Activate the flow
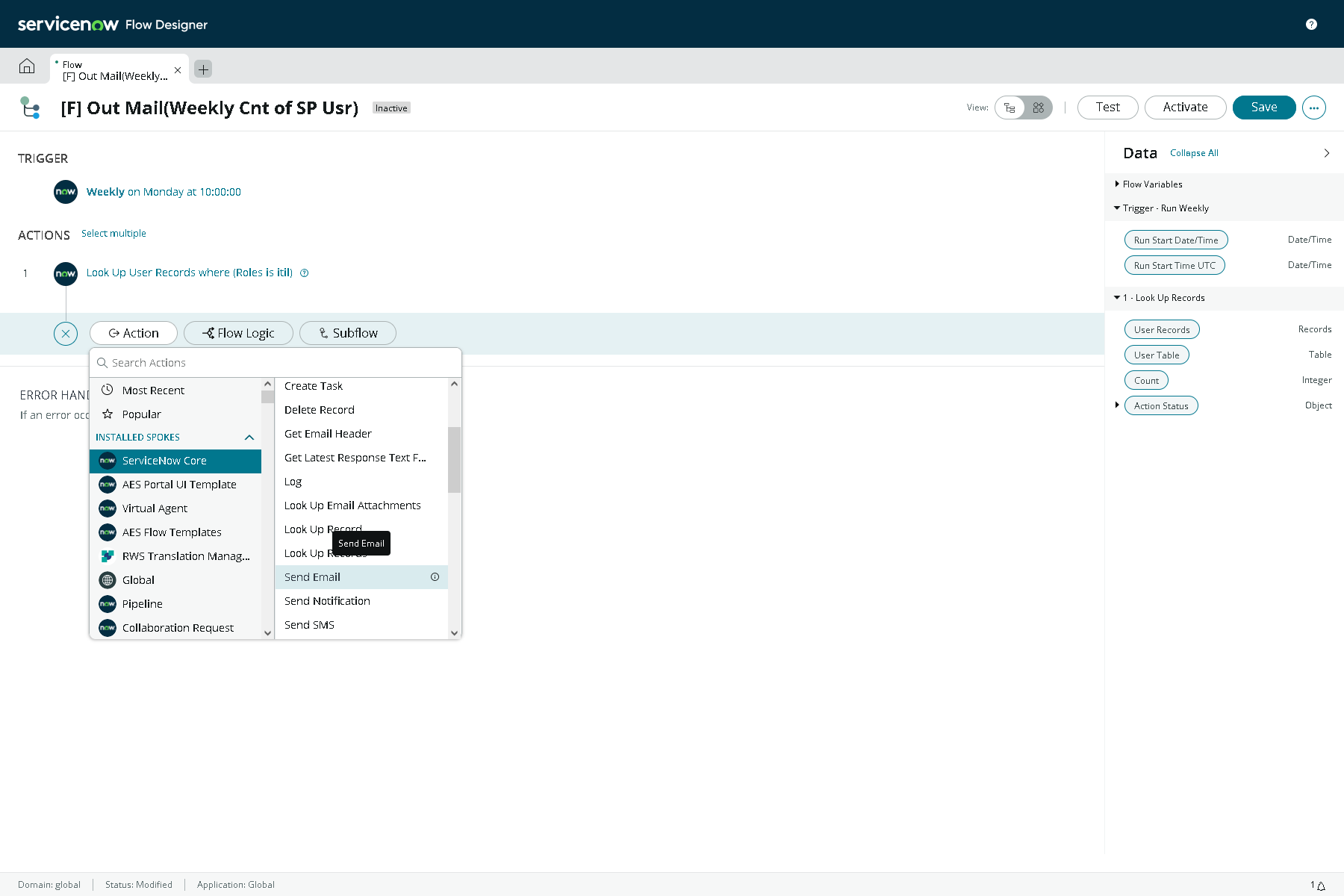 (x=1186, y=108)
